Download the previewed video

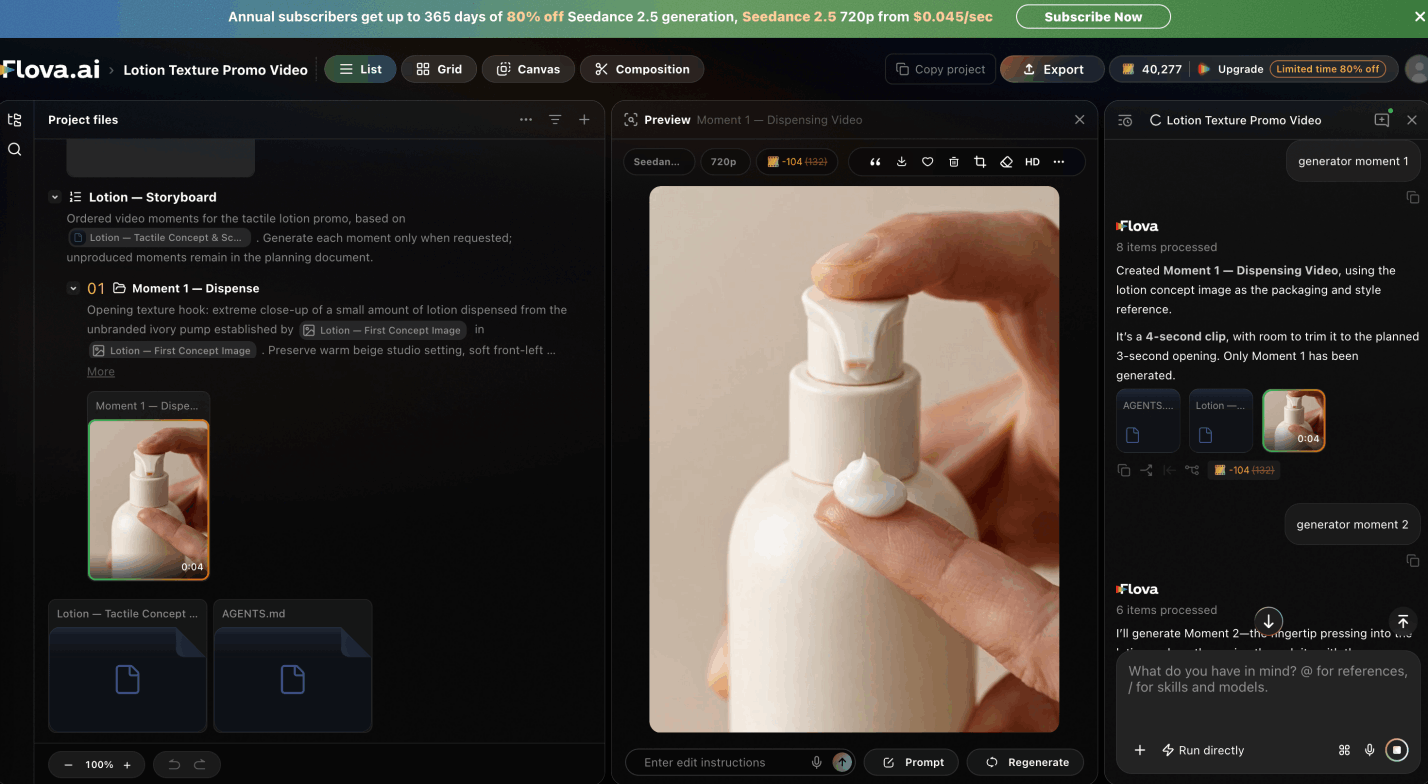[x=901, y=162]
